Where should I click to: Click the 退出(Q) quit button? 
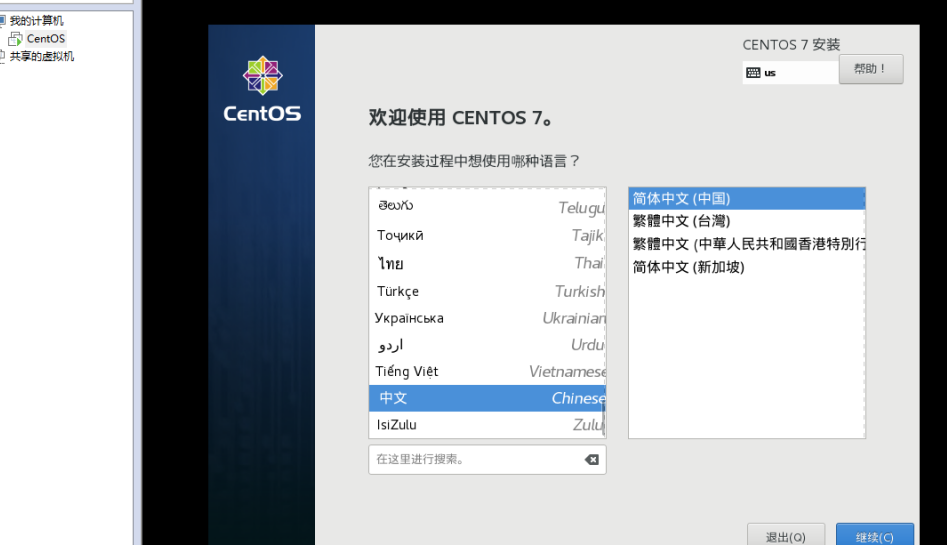pos(786,536)
